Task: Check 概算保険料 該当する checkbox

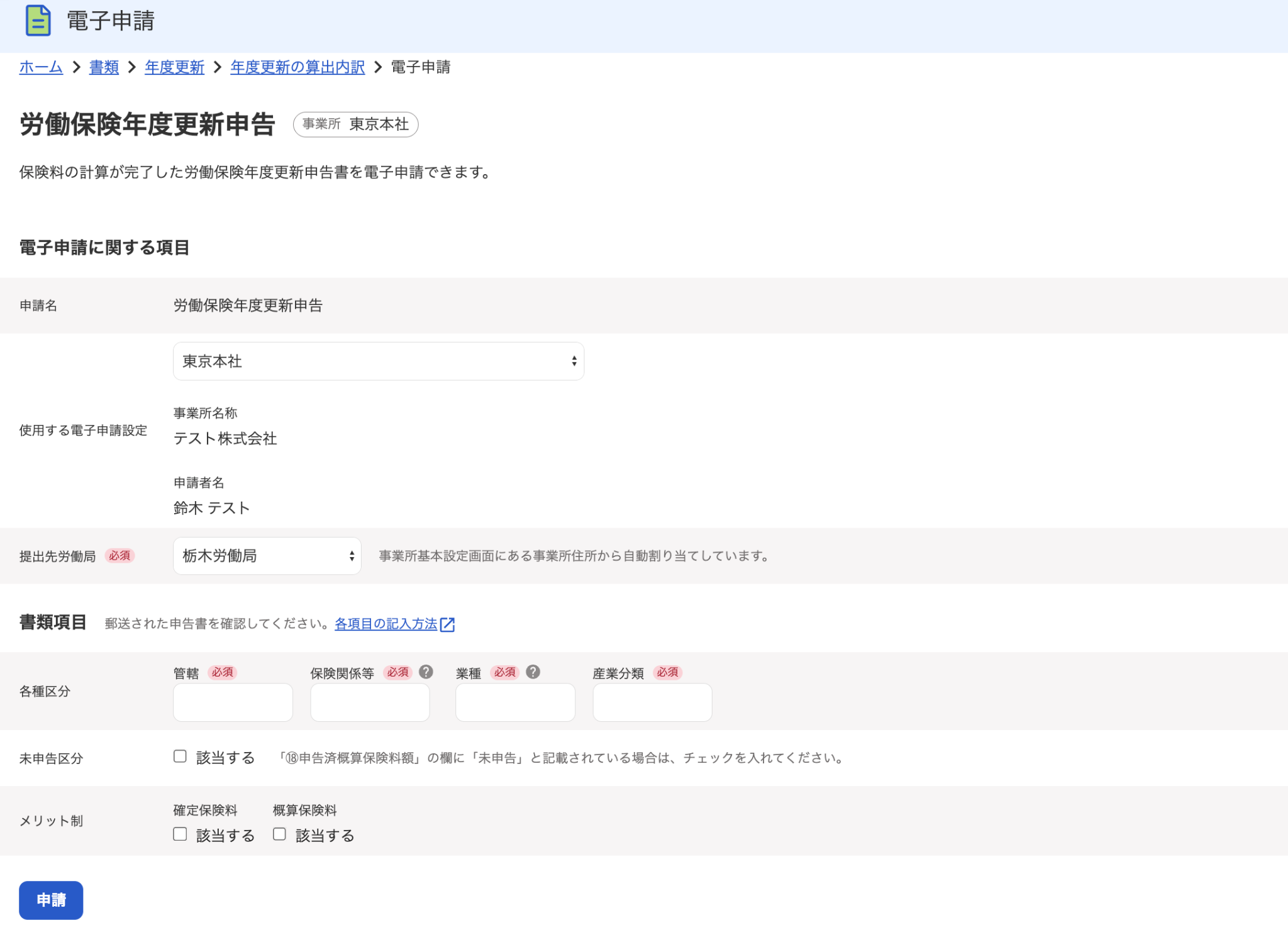Action: (x=279, y=834)
